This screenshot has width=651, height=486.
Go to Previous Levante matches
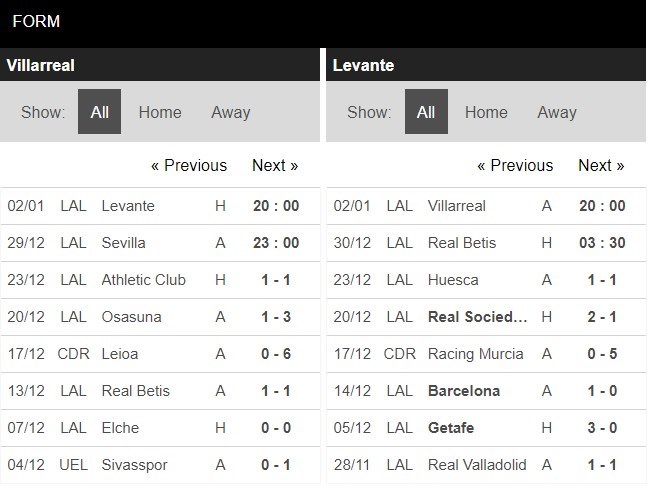515,165
